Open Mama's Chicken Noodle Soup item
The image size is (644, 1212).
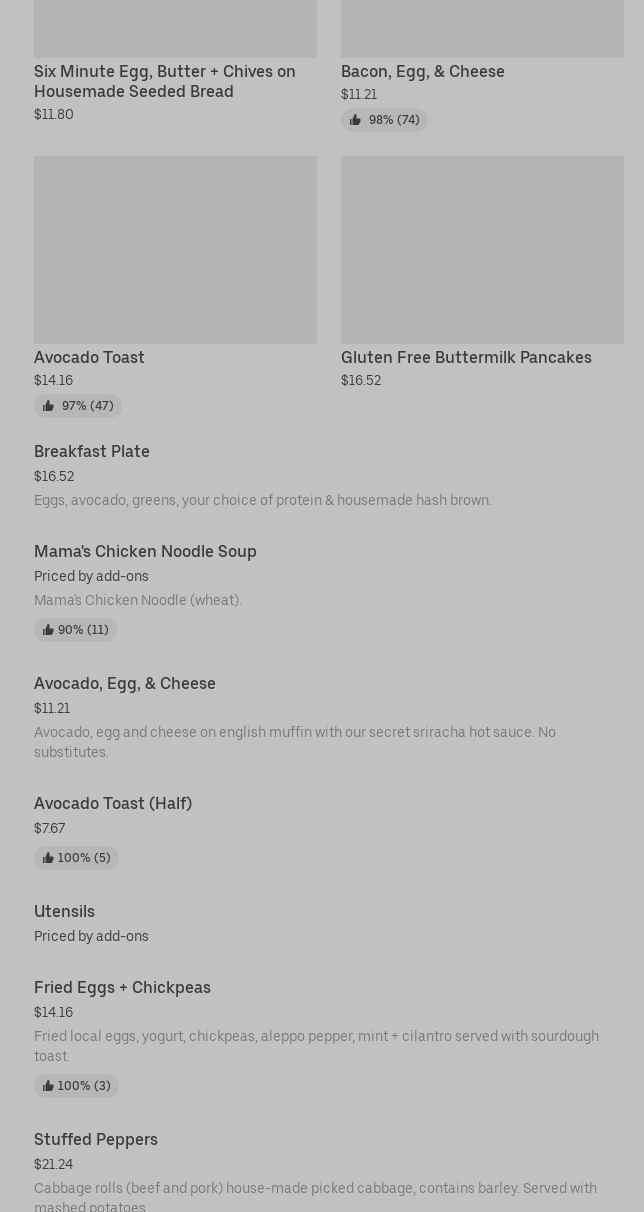click(145, 551)
